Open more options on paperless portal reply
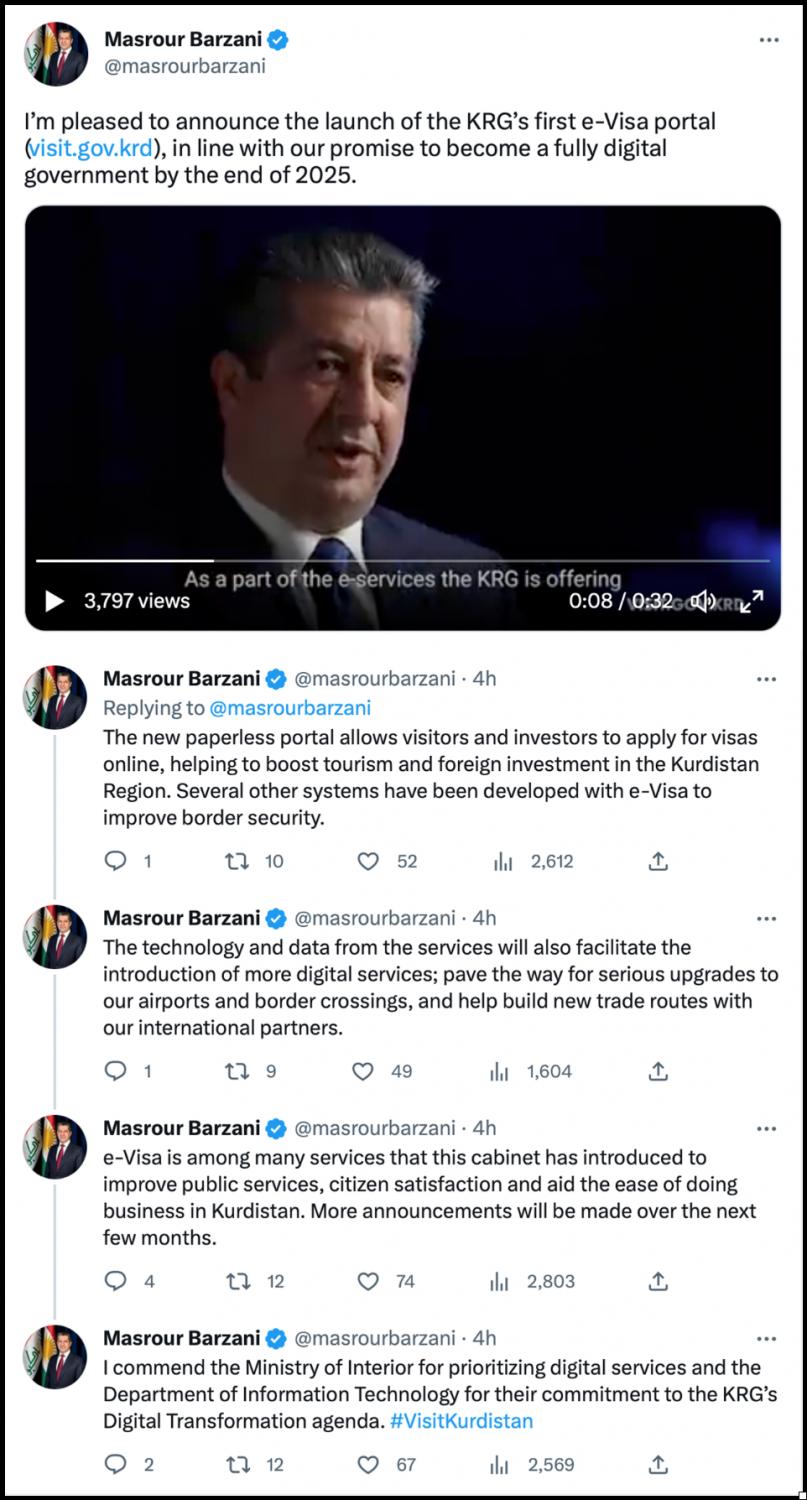Viewport: 807px width, 1500px height. click(767, 679)
